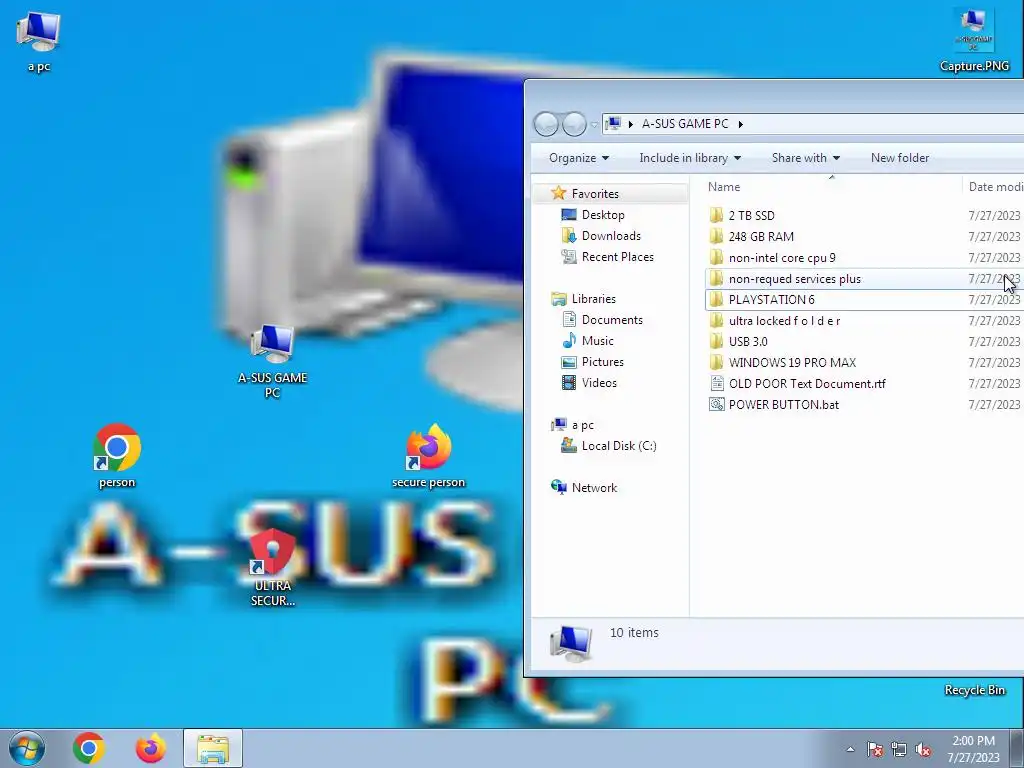Click the Music note icon in Libraries
This screenshot has height=768, width=1024.
[569, 340]
